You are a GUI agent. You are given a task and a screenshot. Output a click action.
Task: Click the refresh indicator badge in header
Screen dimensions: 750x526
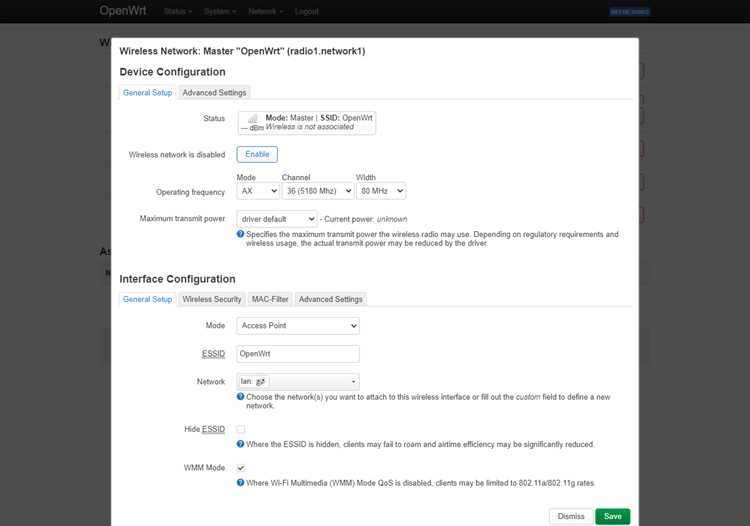(629, 11)
